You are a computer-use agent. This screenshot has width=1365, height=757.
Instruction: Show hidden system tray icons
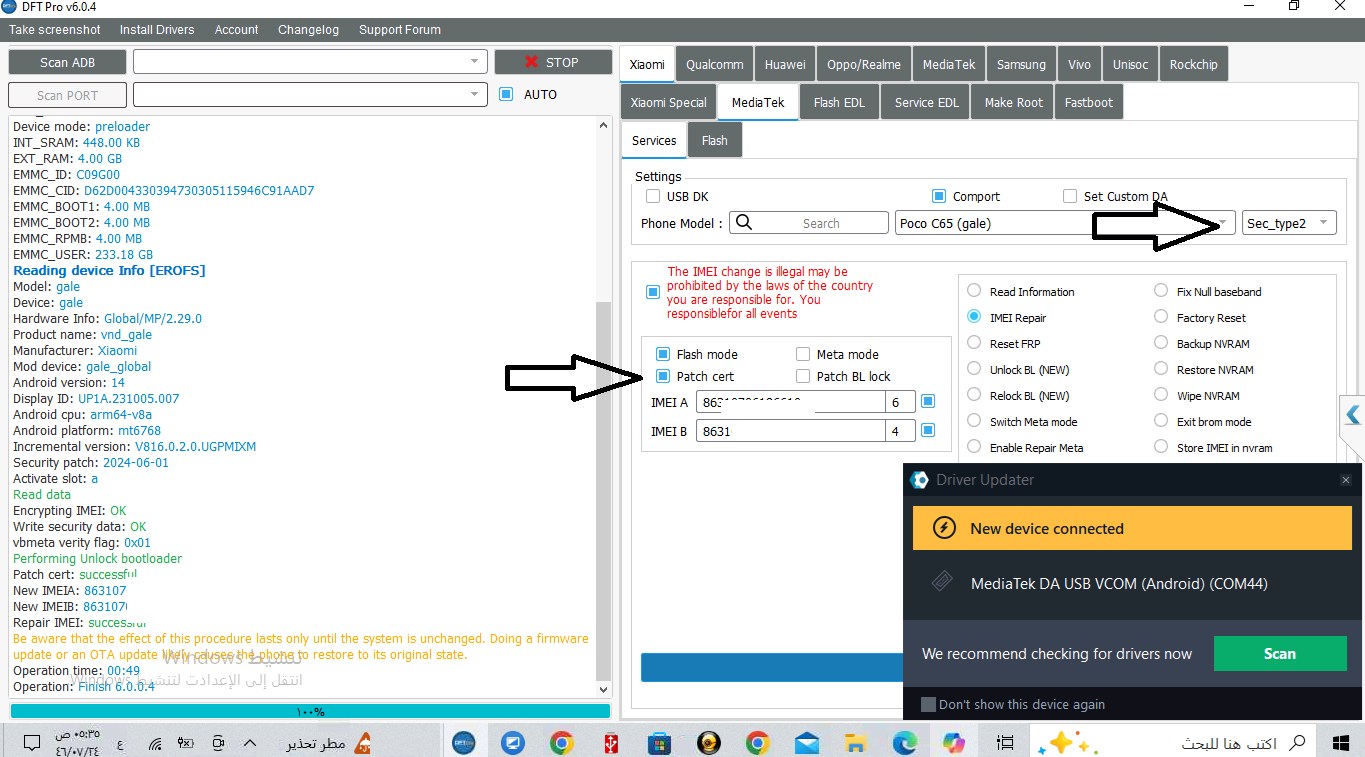pos(250,743)
